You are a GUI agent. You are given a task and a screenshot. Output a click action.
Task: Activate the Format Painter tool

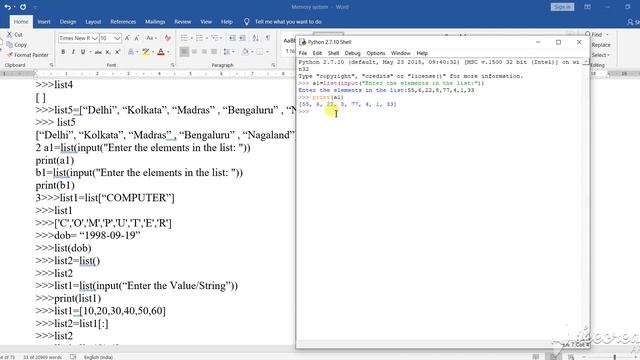coord(27,55)
